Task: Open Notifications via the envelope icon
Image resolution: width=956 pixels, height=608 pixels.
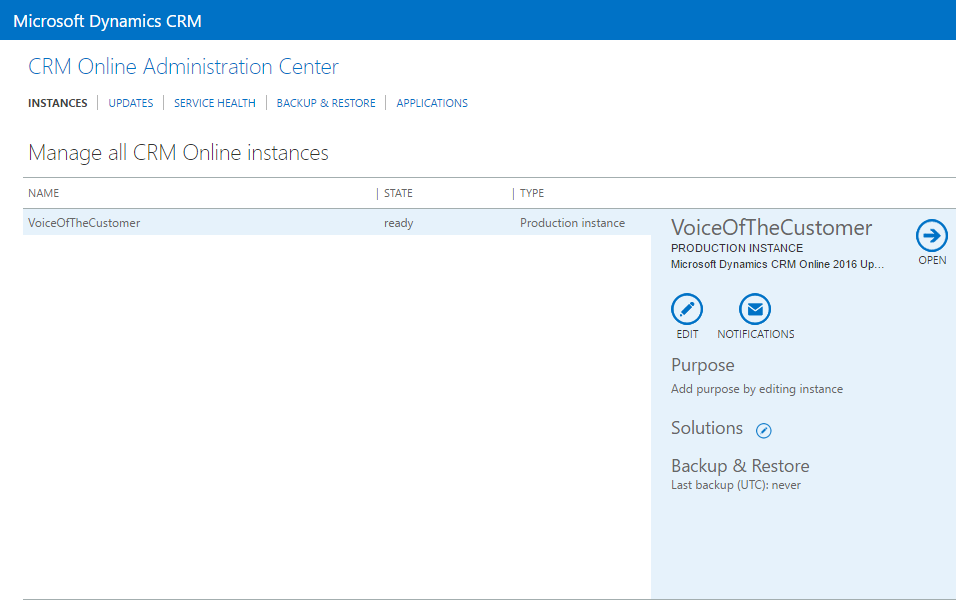Action: 755,309
